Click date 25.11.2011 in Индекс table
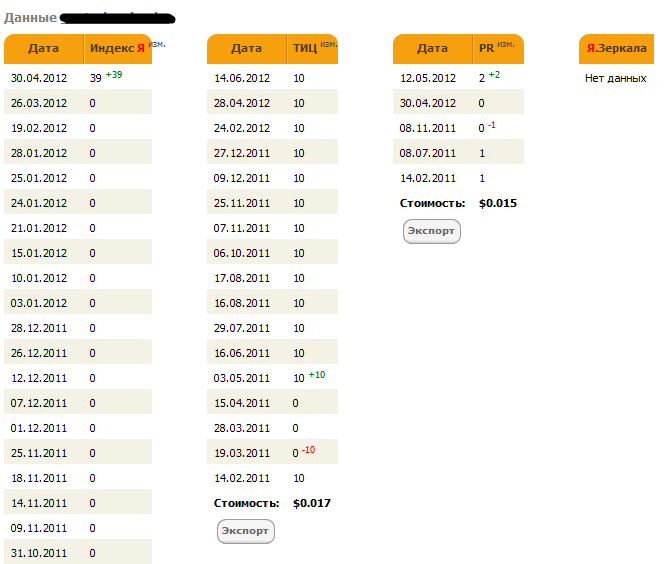The image size is (665, 564). [x=39, y=454]
